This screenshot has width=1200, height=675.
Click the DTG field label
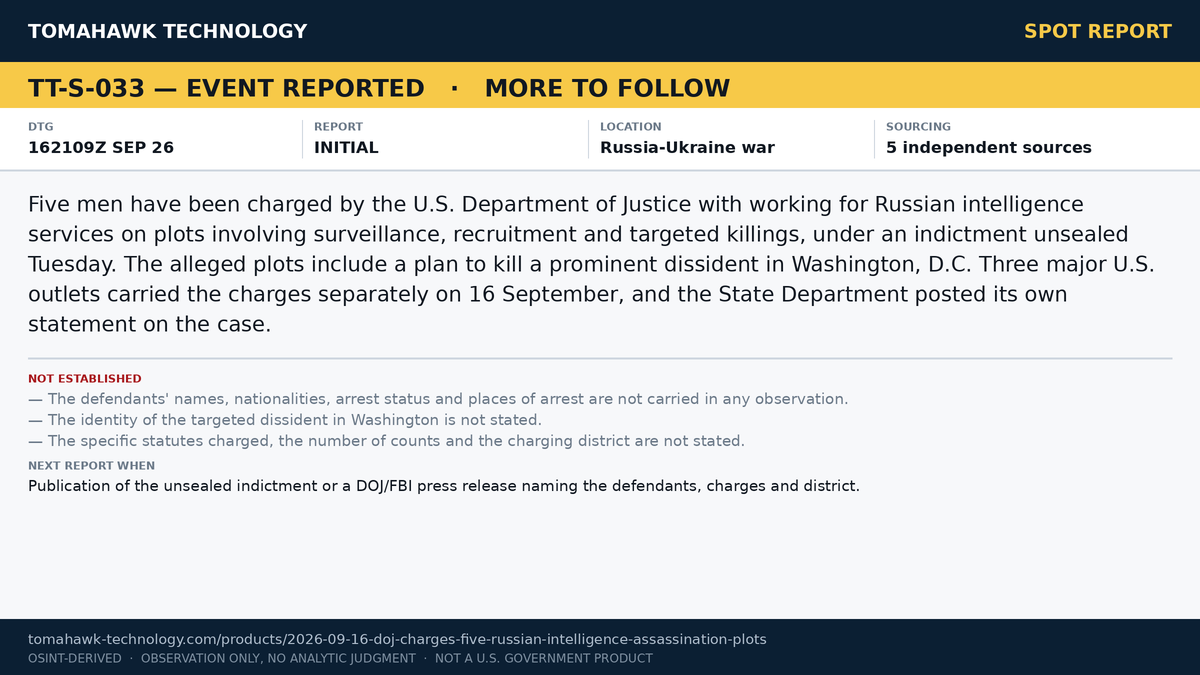click(x=41, y=127)
